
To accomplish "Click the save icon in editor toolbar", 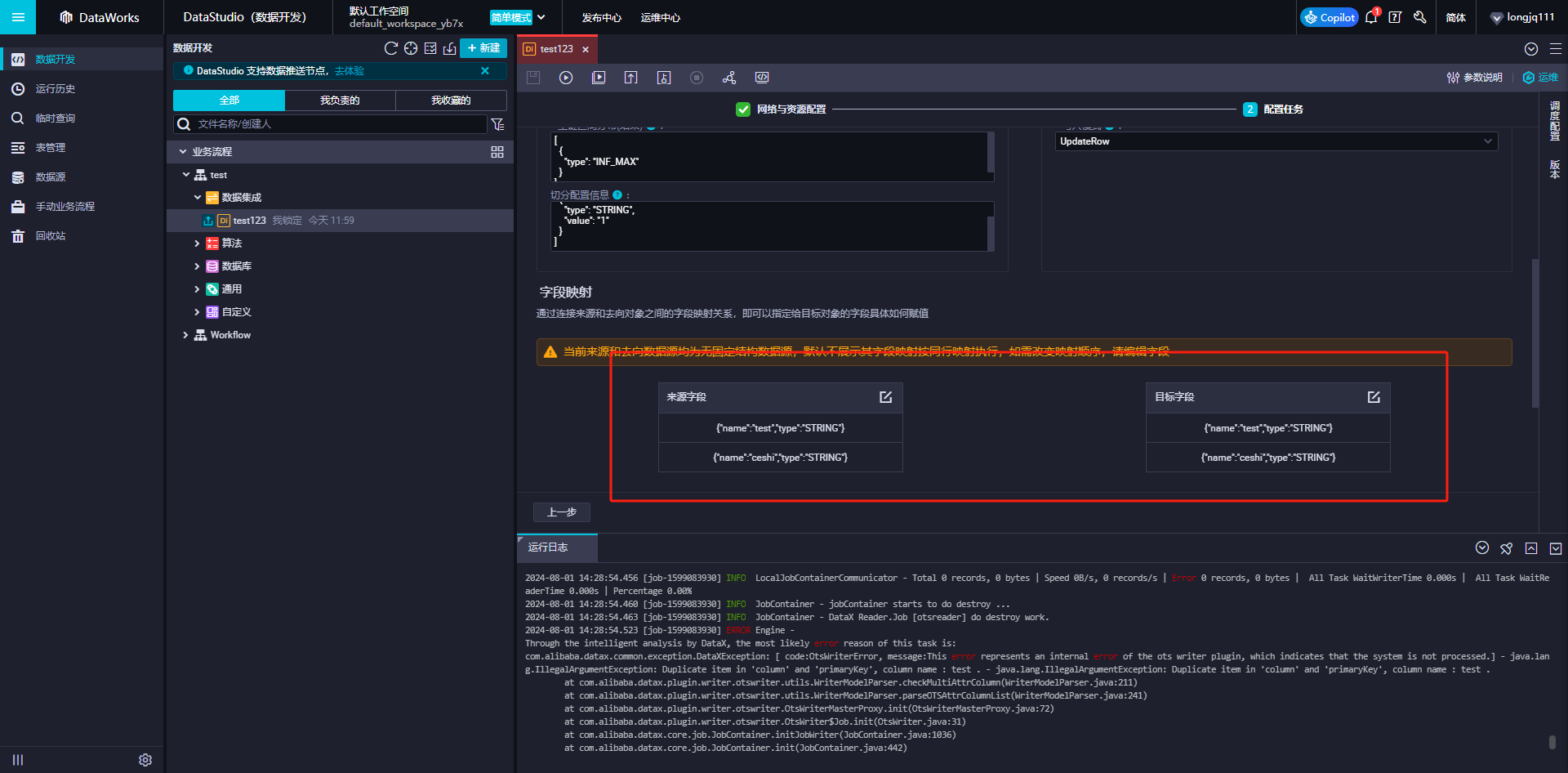I will (x=533, y=78).
